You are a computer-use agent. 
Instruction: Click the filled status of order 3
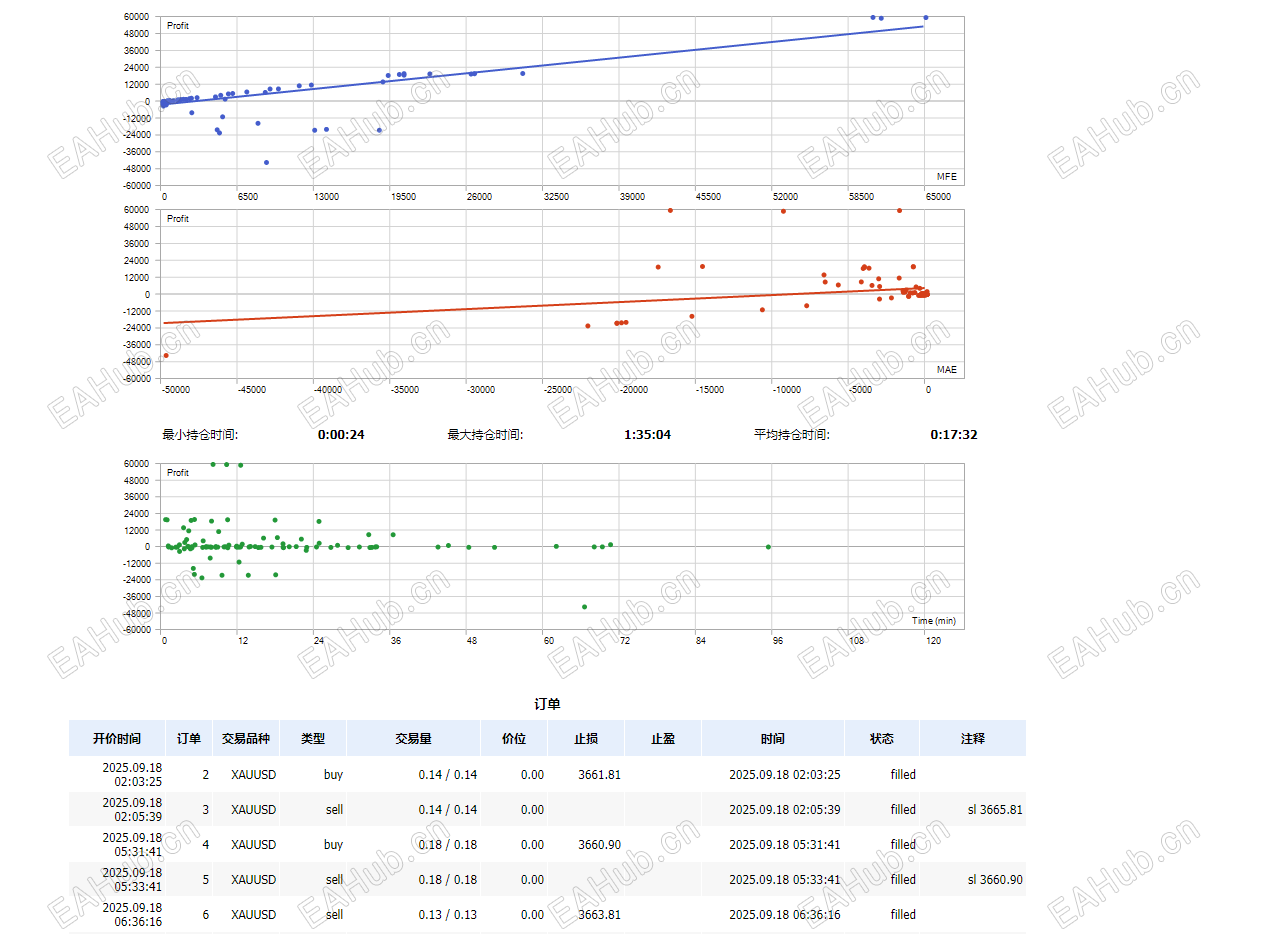pos(903,810)
